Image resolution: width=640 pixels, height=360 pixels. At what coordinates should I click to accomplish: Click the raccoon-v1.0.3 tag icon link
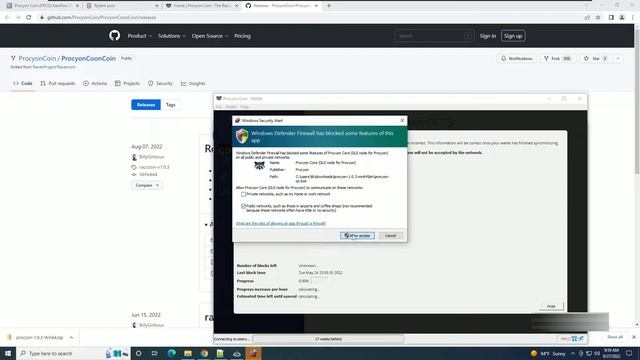pos(134,167)
